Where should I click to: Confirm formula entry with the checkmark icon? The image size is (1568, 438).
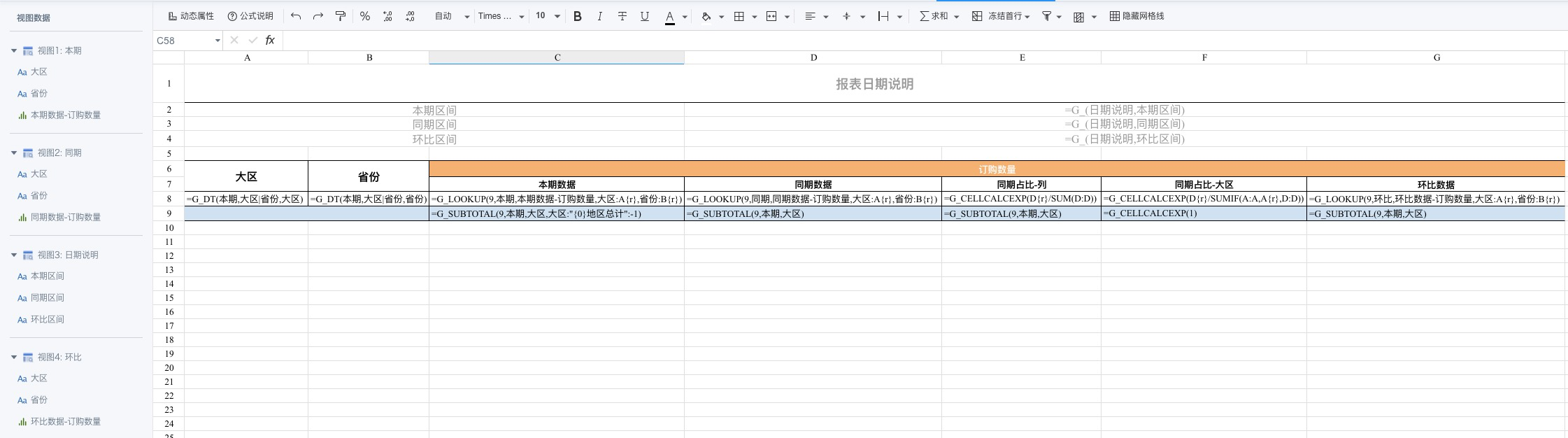tap(252, 41)
